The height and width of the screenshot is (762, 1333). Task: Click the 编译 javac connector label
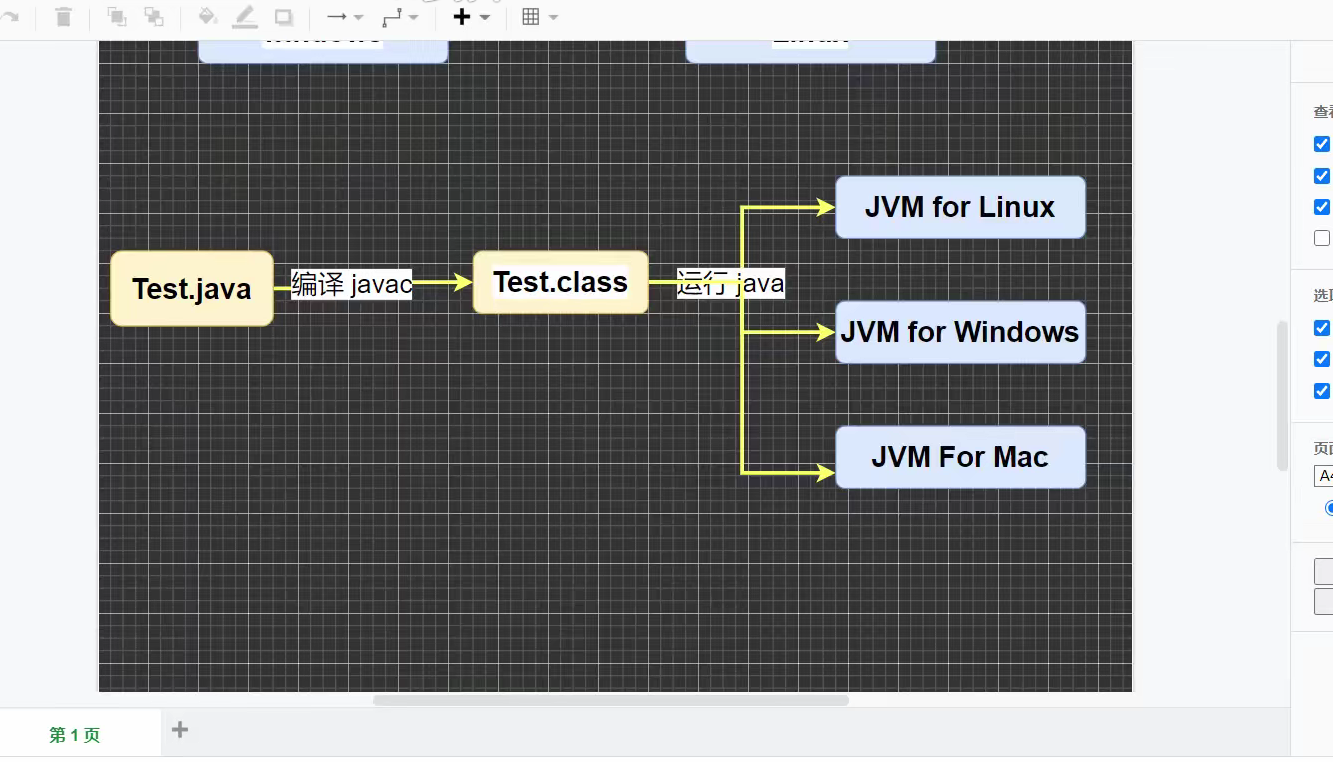[x=351, y=284]
